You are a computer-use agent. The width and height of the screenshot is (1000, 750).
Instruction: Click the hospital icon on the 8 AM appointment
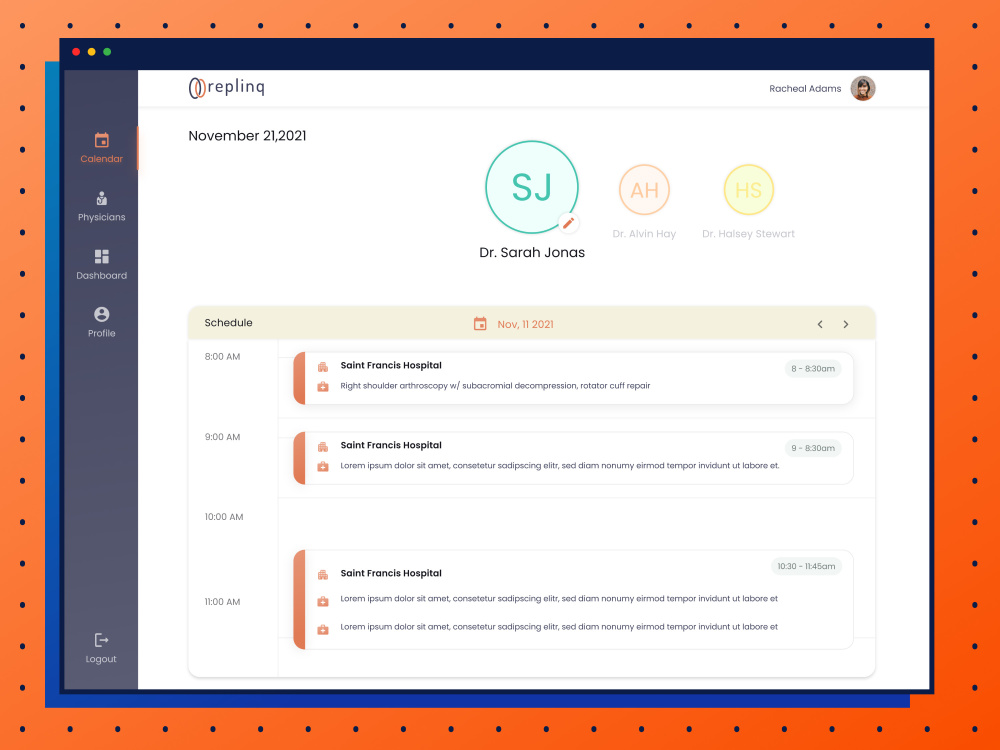coord(323,365)
